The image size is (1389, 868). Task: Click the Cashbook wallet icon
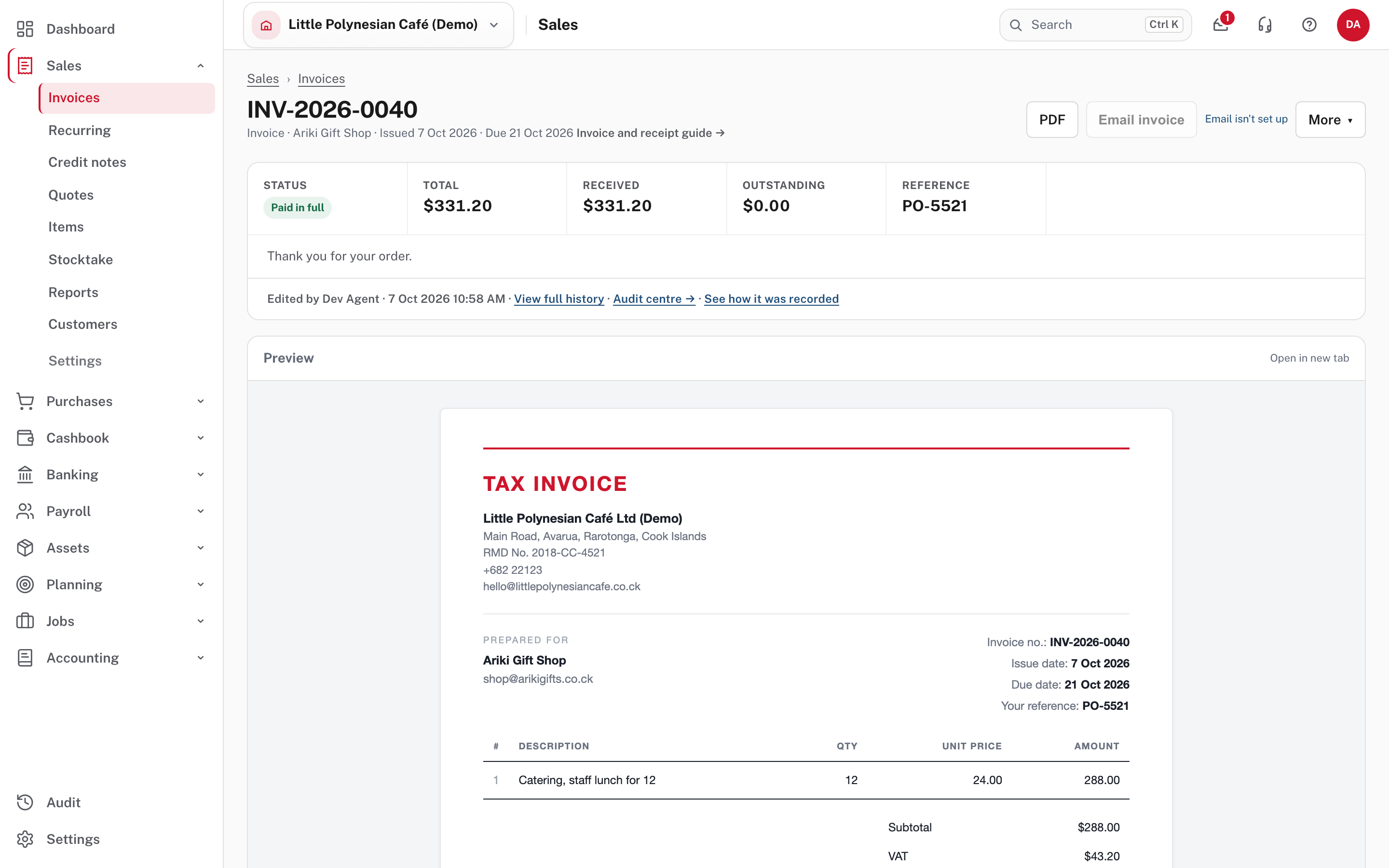(x=25, y=438)
